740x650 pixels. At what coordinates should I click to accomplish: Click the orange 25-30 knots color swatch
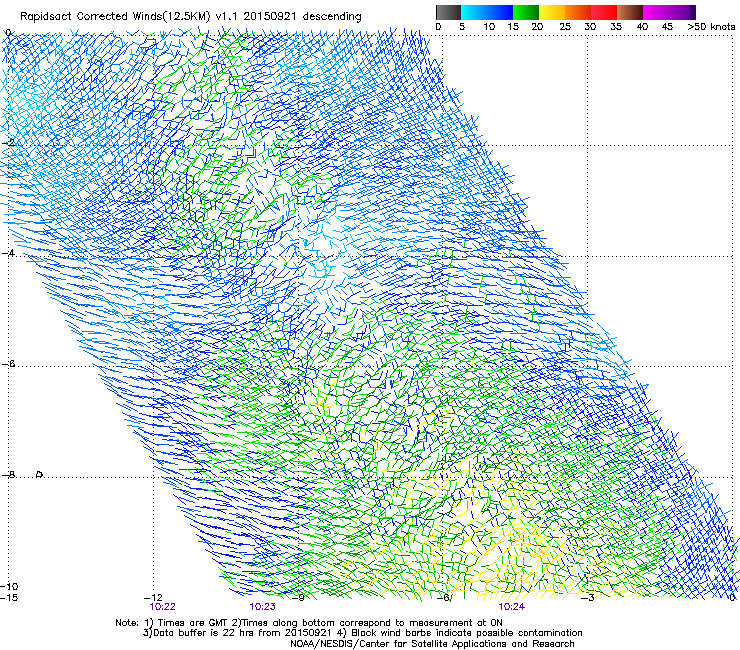pyautogui.click(x=578, y=12)
